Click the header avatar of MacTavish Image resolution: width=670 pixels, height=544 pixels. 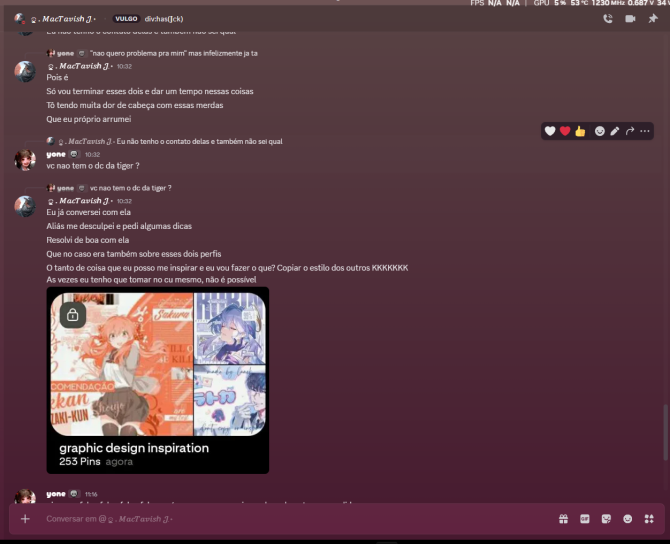pyautogui.click(x=20, y=18)
